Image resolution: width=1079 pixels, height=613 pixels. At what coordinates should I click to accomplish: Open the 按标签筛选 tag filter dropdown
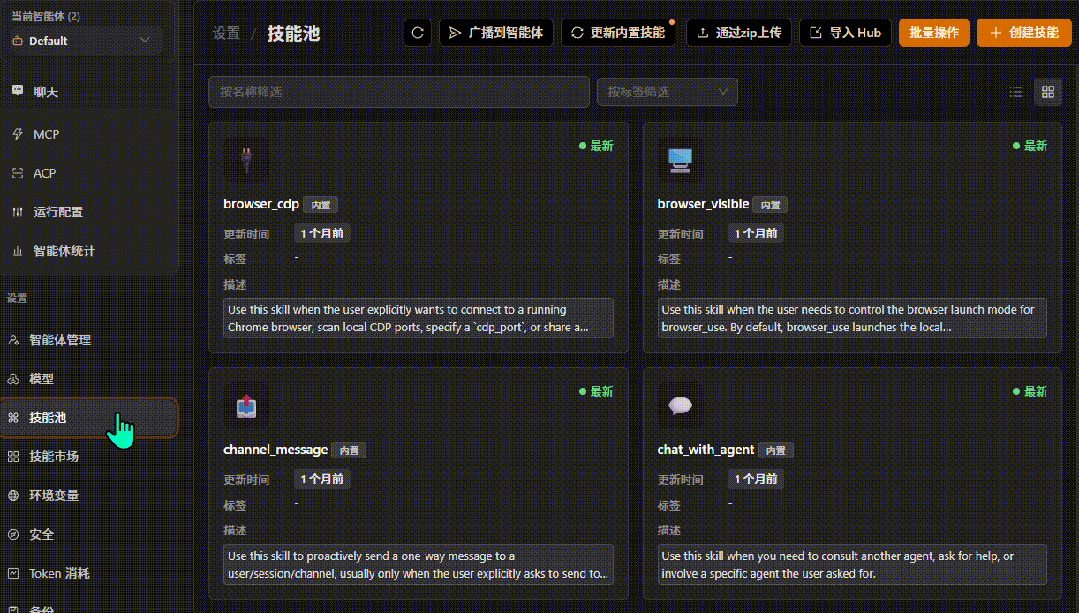tap(667, 92)
